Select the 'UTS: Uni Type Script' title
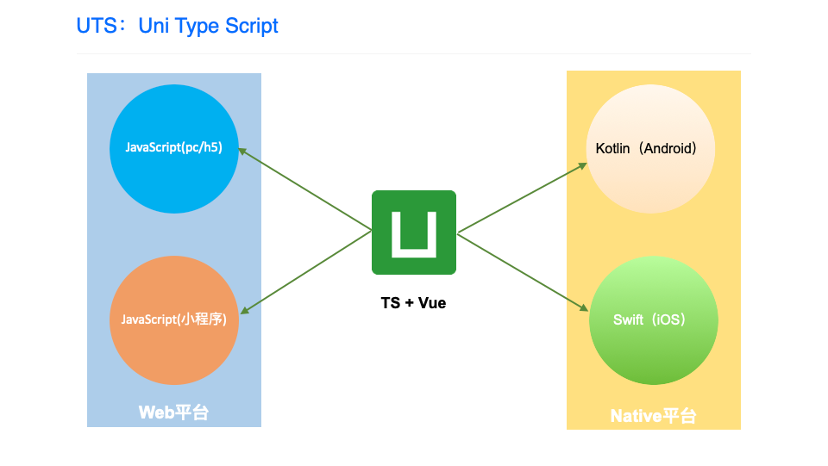Image resolution: width=828 pixels, height=466 pixels. coord(177,26)
